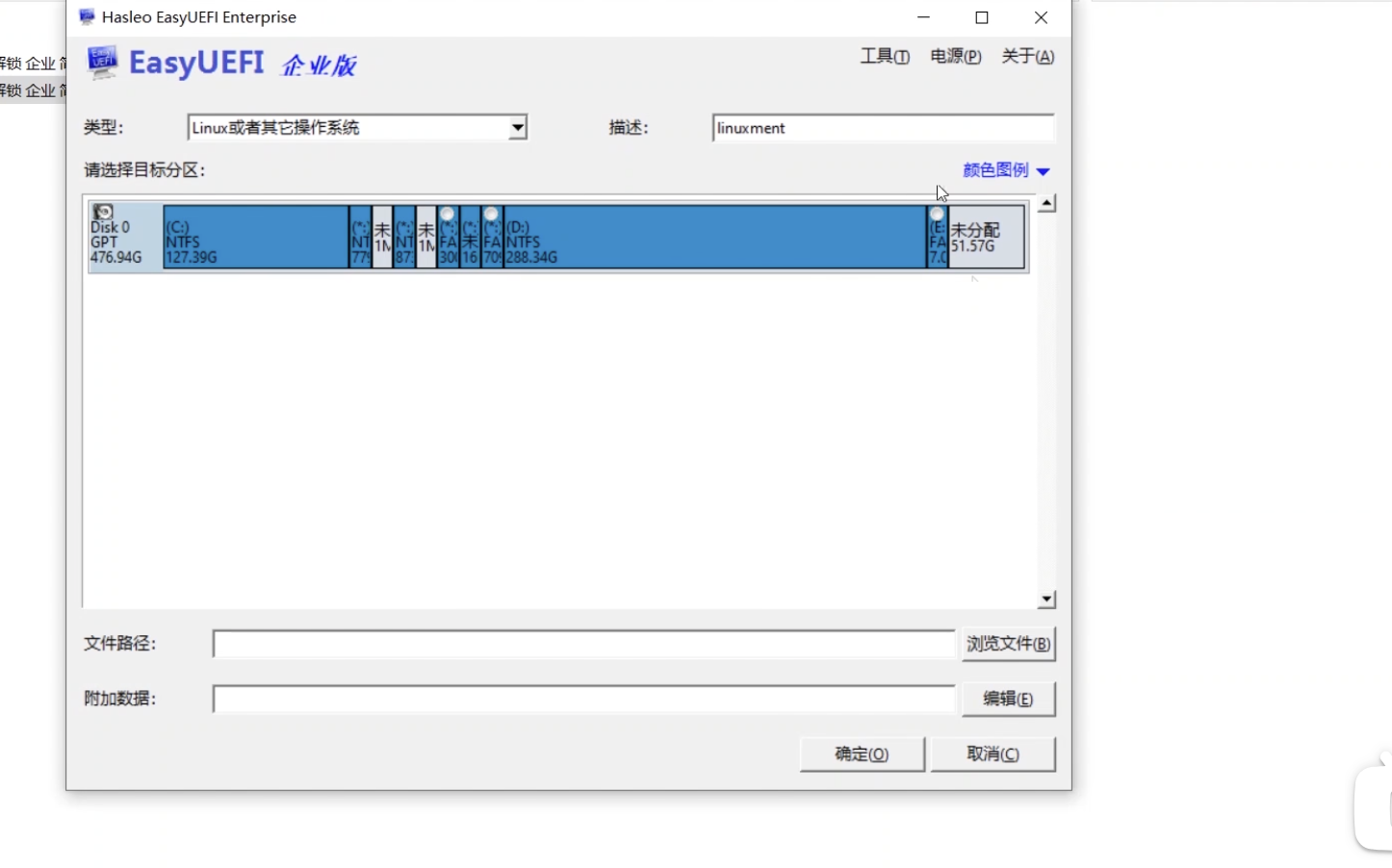
Task: Minimize the Hasleo EasyUEFI window
Action: 924,17
